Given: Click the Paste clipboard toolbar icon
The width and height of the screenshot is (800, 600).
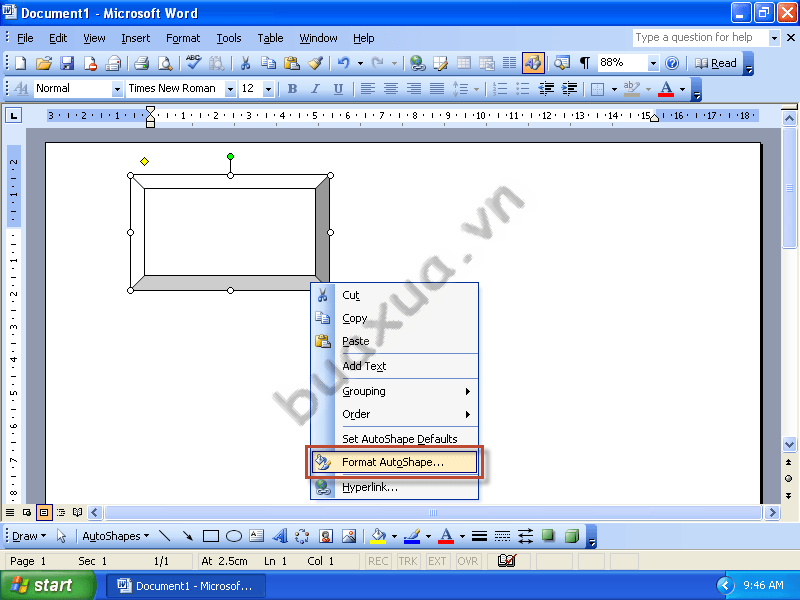Looking at the screenshot, I should pos(292,63).
